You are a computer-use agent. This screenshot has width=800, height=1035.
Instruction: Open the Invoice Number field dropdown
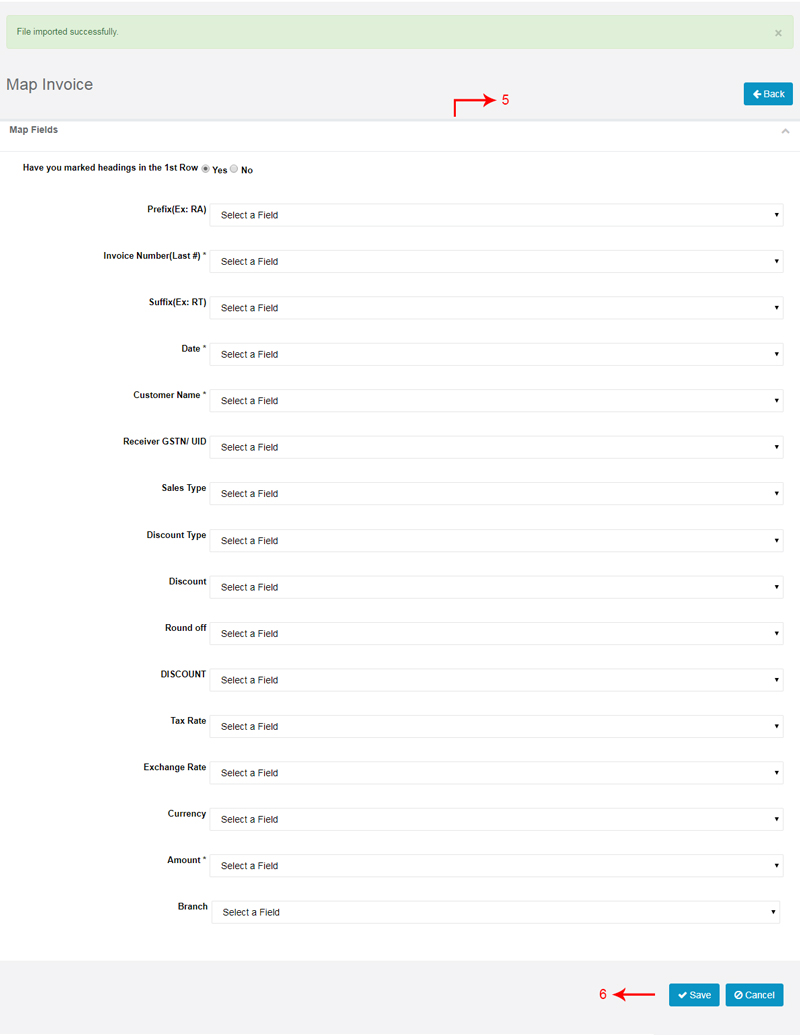[496, 261]
